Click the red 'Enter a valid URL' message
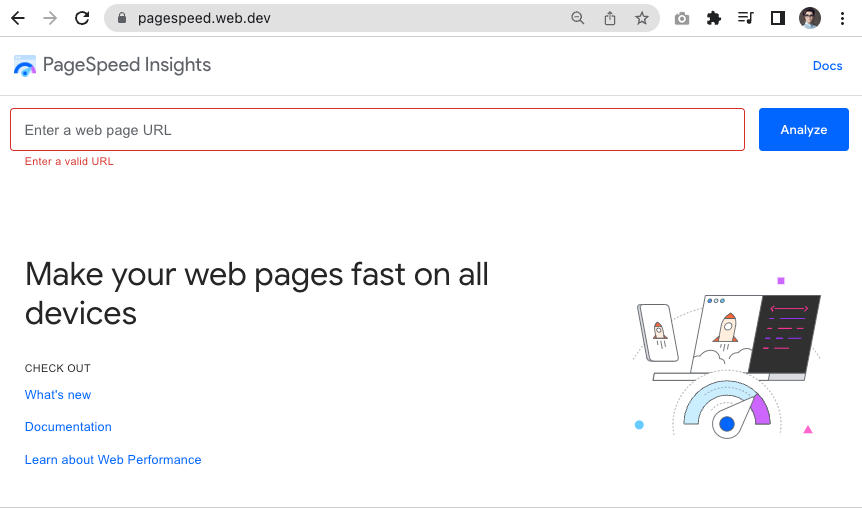Screen dimensions: 862x509 [69, 161]
